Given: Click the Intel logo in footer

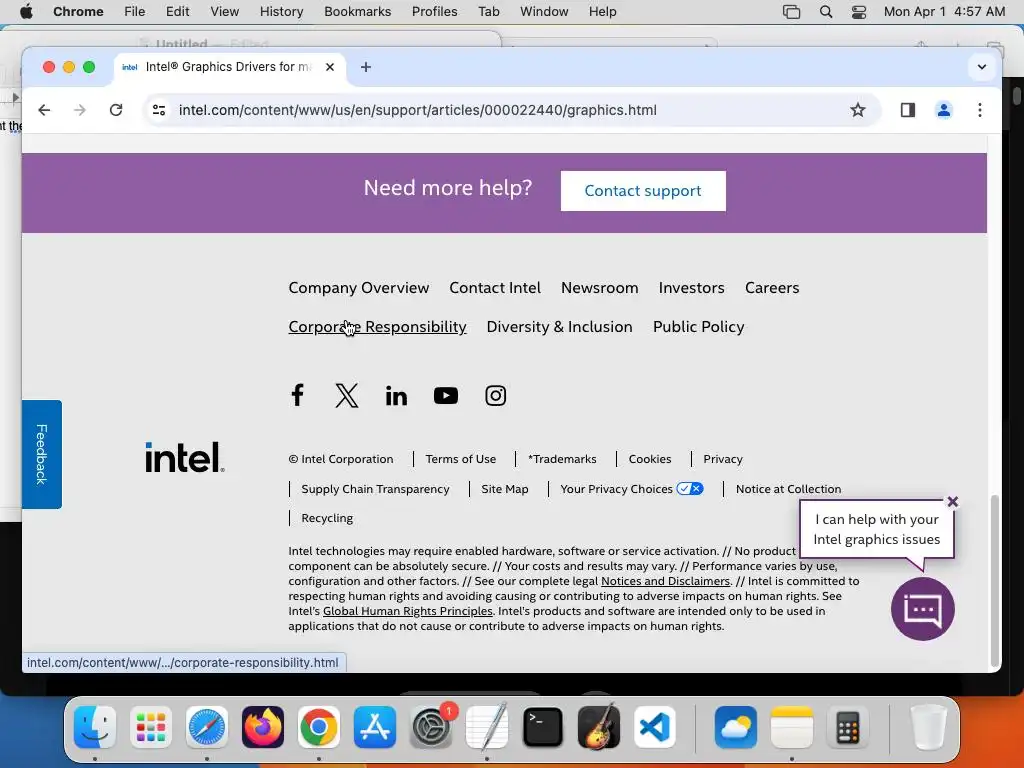Looking at the screenshot, I should coord(185,457).
